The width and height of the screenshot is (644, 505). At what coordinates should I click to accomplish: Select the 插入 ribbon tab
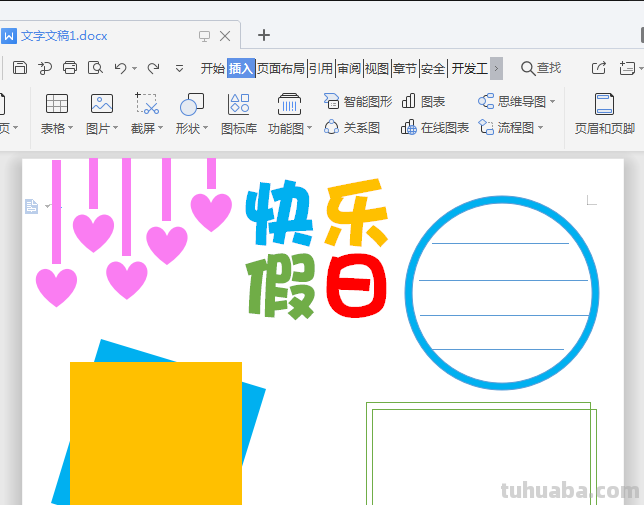(x=241, y=68)
